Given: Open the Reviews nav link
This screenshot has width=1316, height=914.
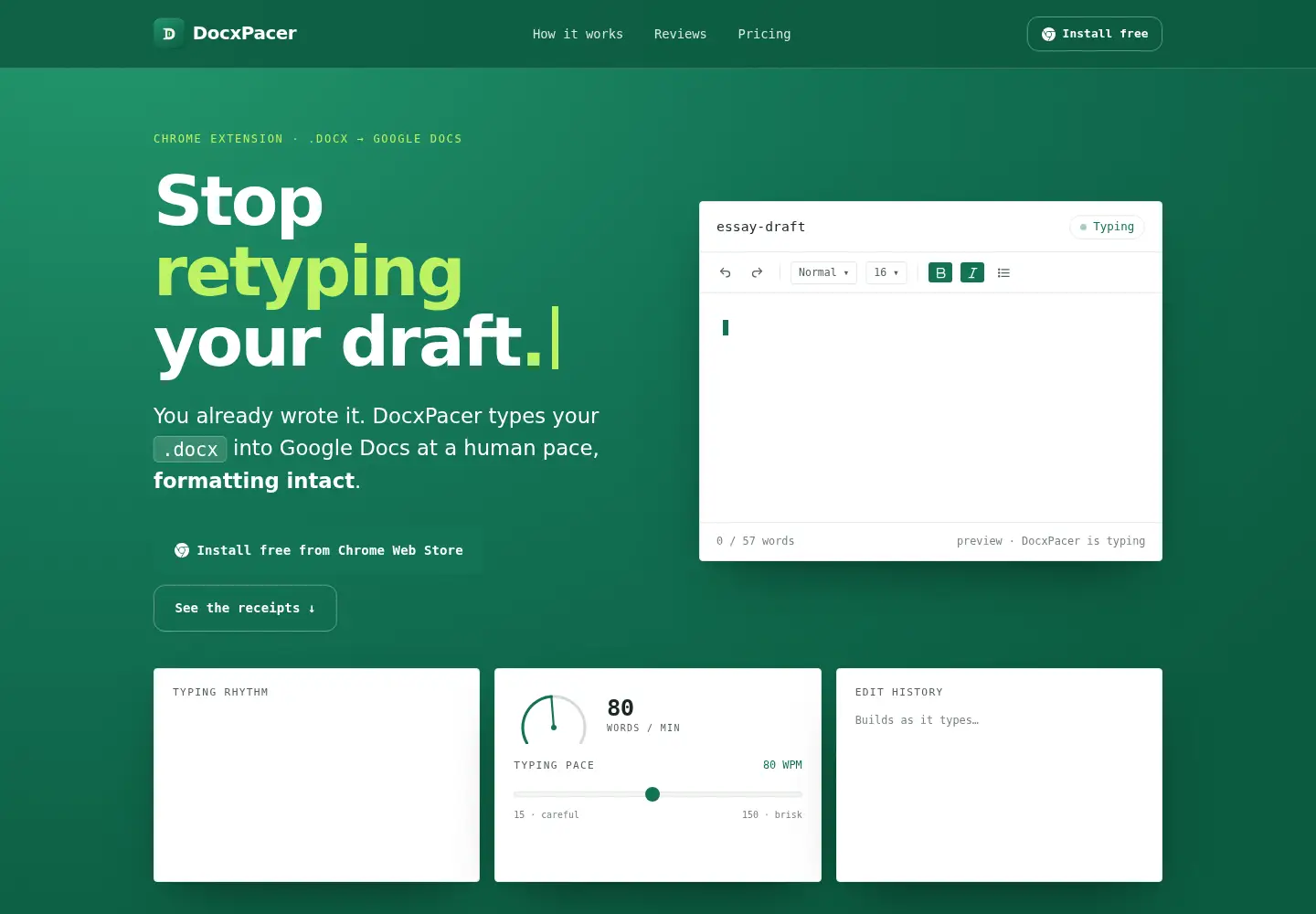Looking at the screenshot, I should point(680,34).
